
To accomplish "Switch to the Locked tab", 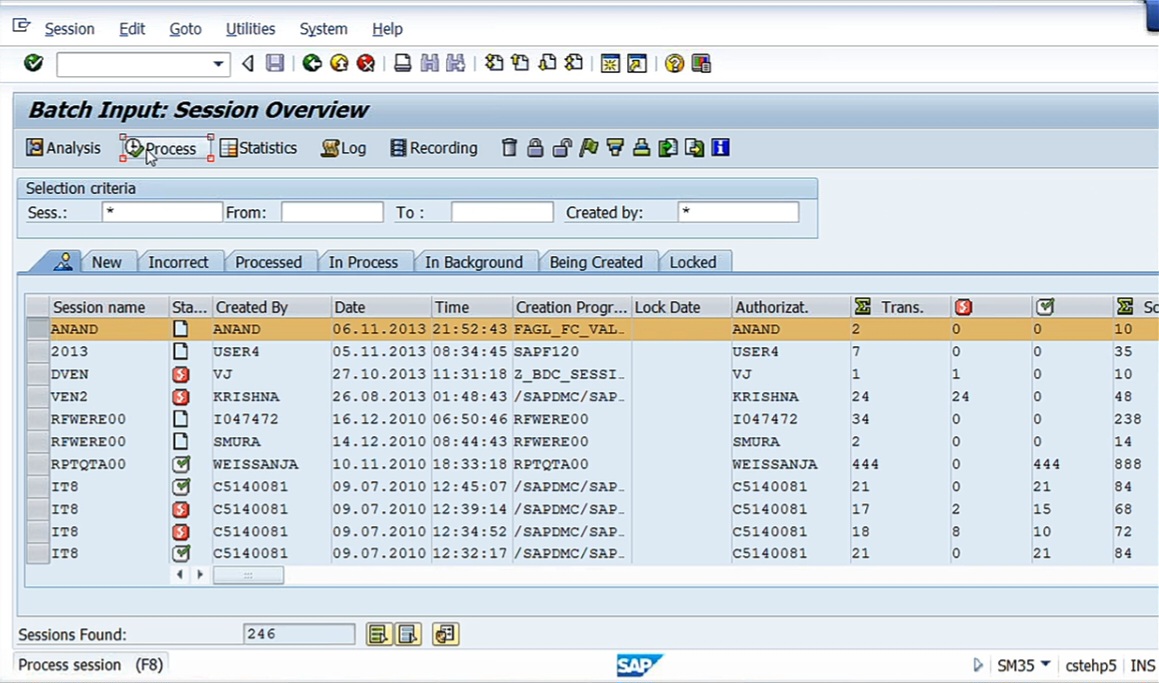I will [x=693, y=262].
